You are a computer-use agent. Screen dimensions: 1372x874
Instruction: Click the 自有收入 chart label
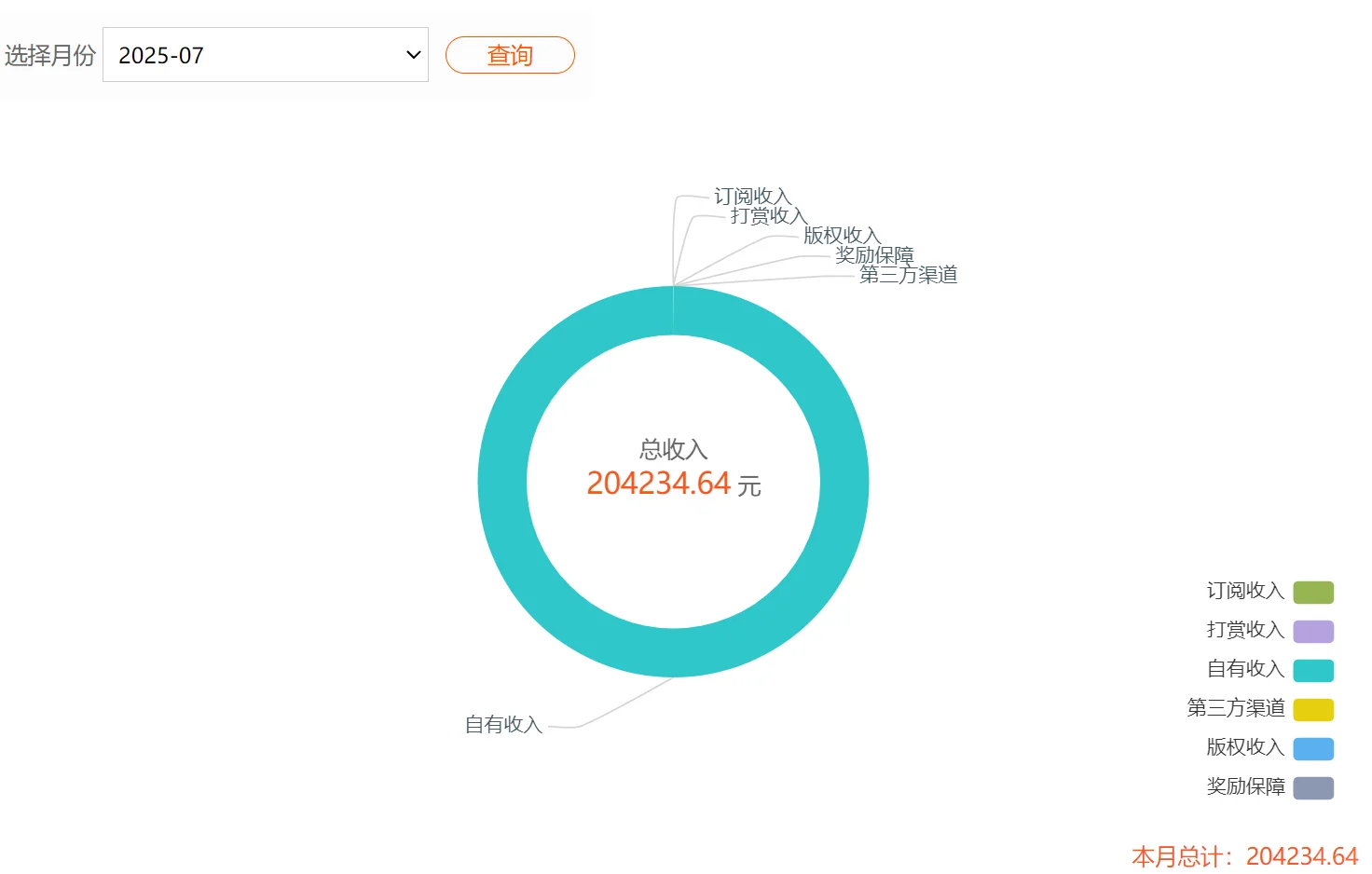tap(503, 725)
